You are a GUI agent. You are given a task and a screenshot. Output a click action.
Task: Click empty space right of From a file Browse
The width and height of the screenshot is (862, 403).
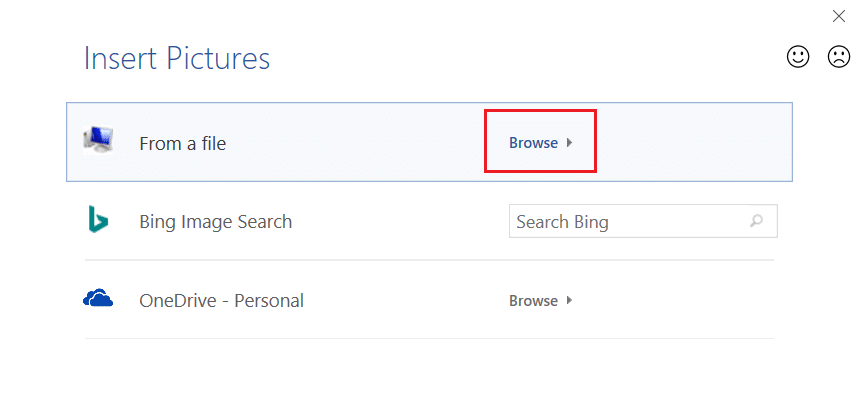[693, 142]
